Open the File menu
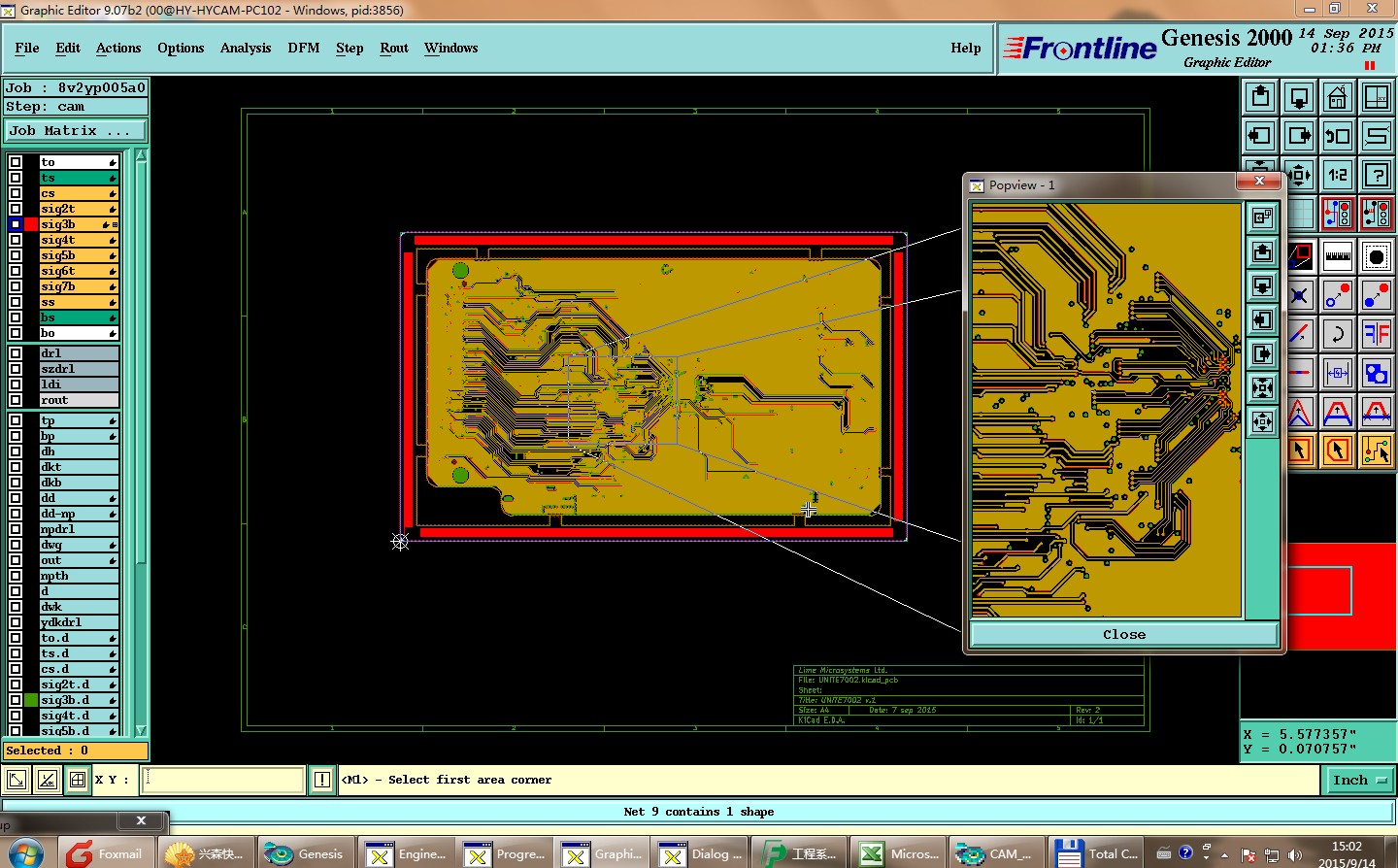This screenshot has width=1398, height=868. click(27, 48)
